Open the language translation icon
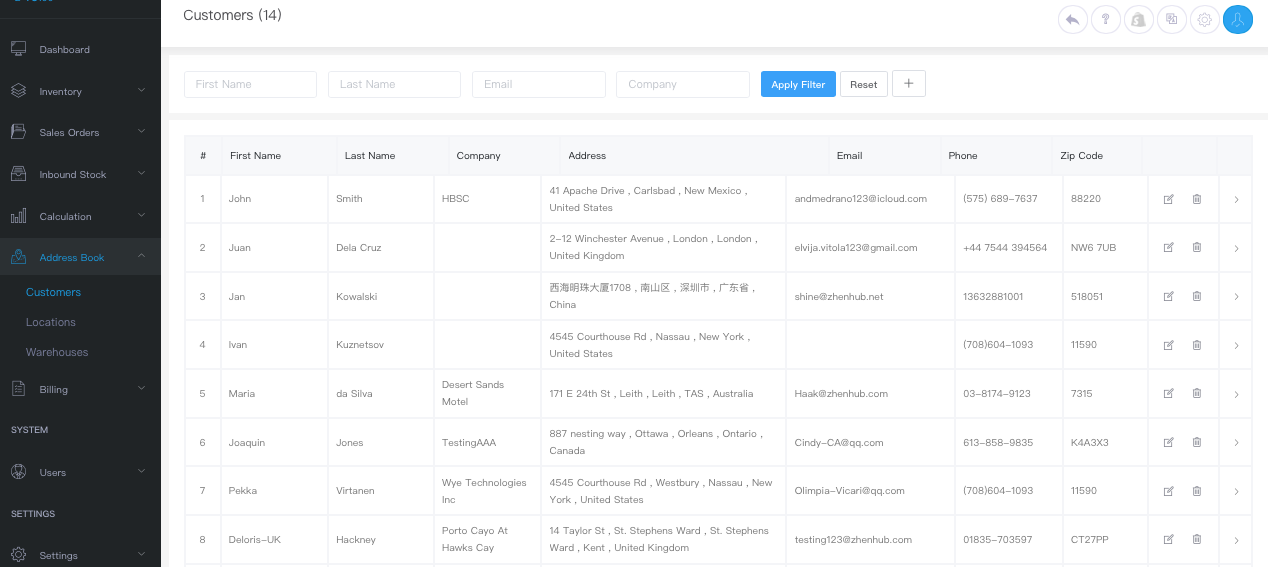The width and height of the screenshot is (1268, 567). 1172,19
